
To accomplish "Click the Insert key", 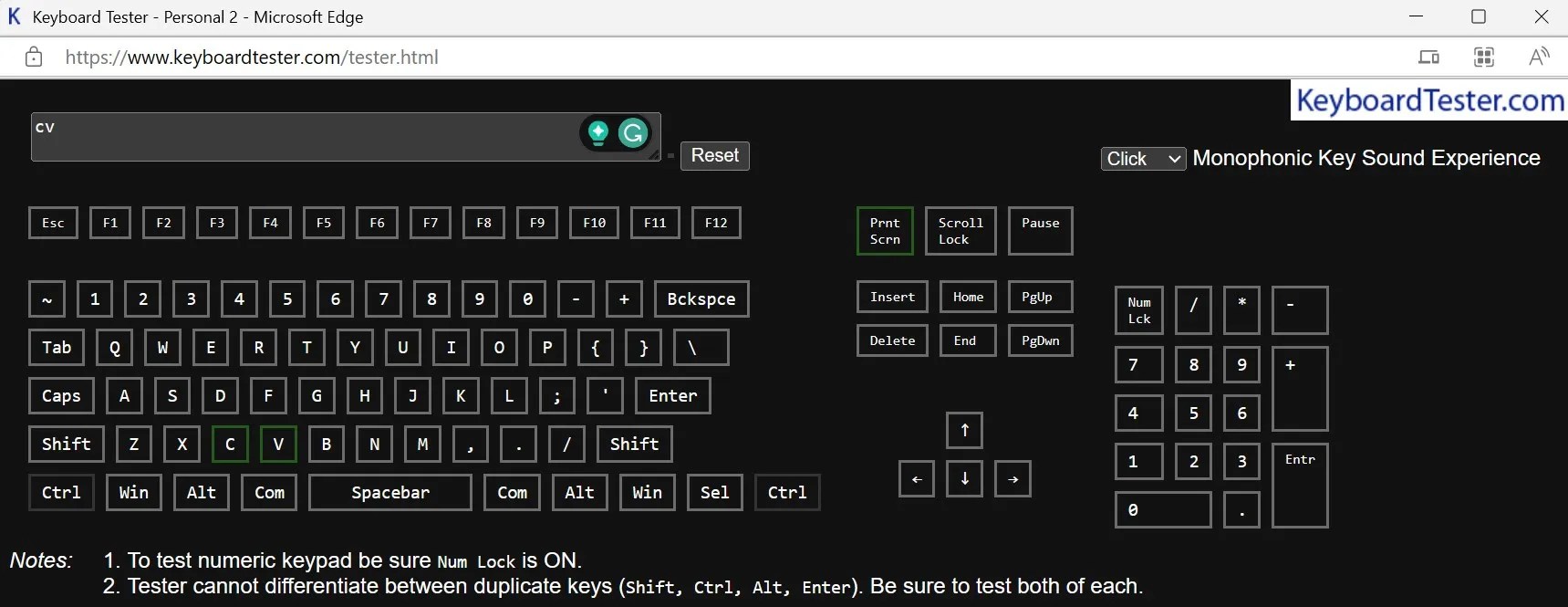I will [892, 298].
